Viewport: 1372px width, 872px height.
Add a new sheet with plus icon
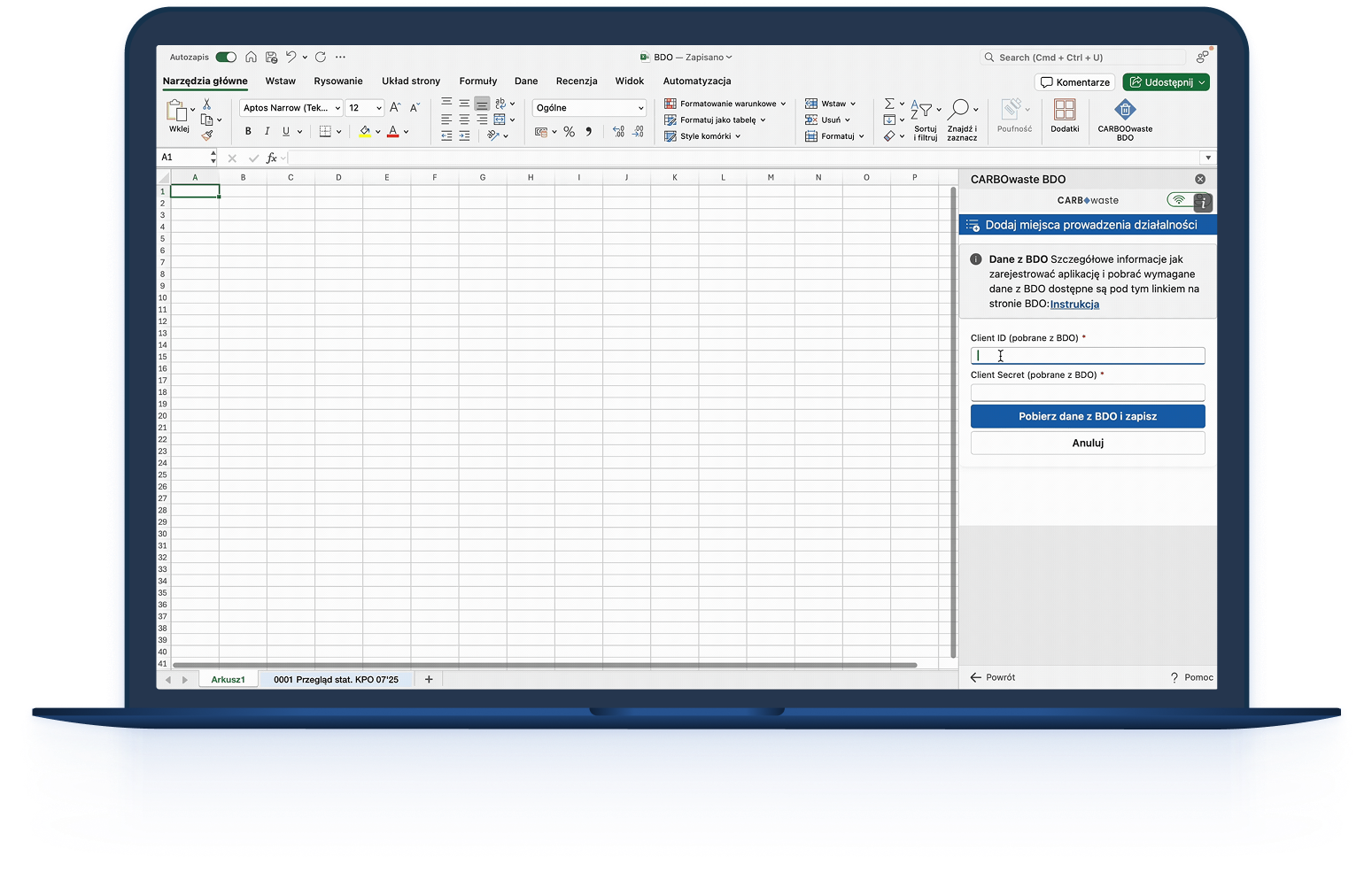(429, 680)
